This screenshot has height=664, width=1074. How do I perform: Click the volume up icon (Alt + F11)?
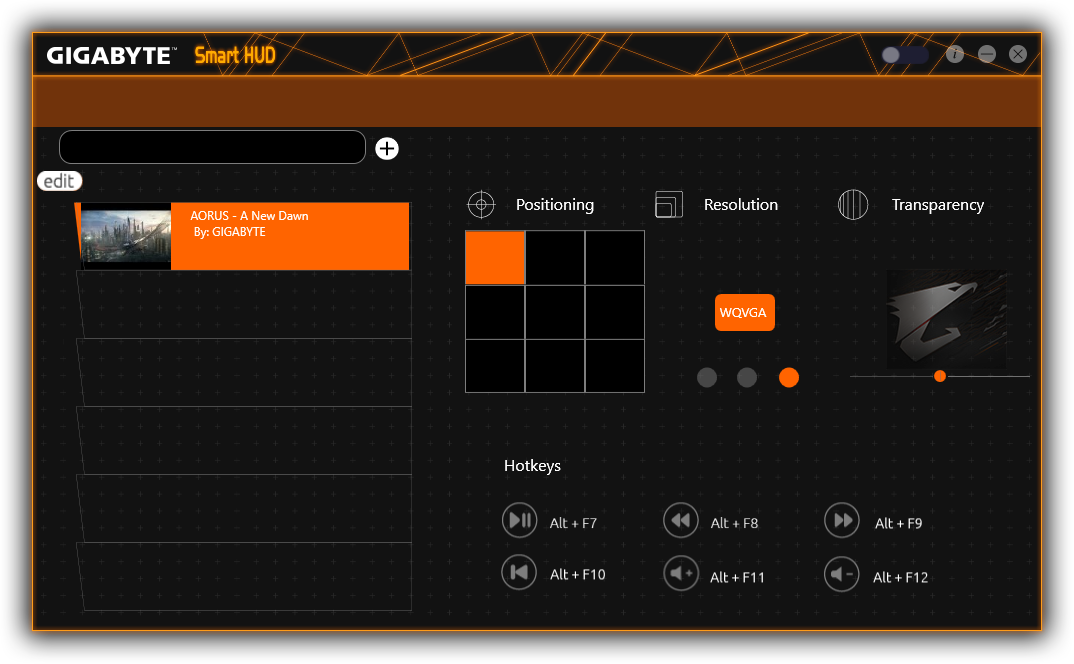(x=681, y=573)
